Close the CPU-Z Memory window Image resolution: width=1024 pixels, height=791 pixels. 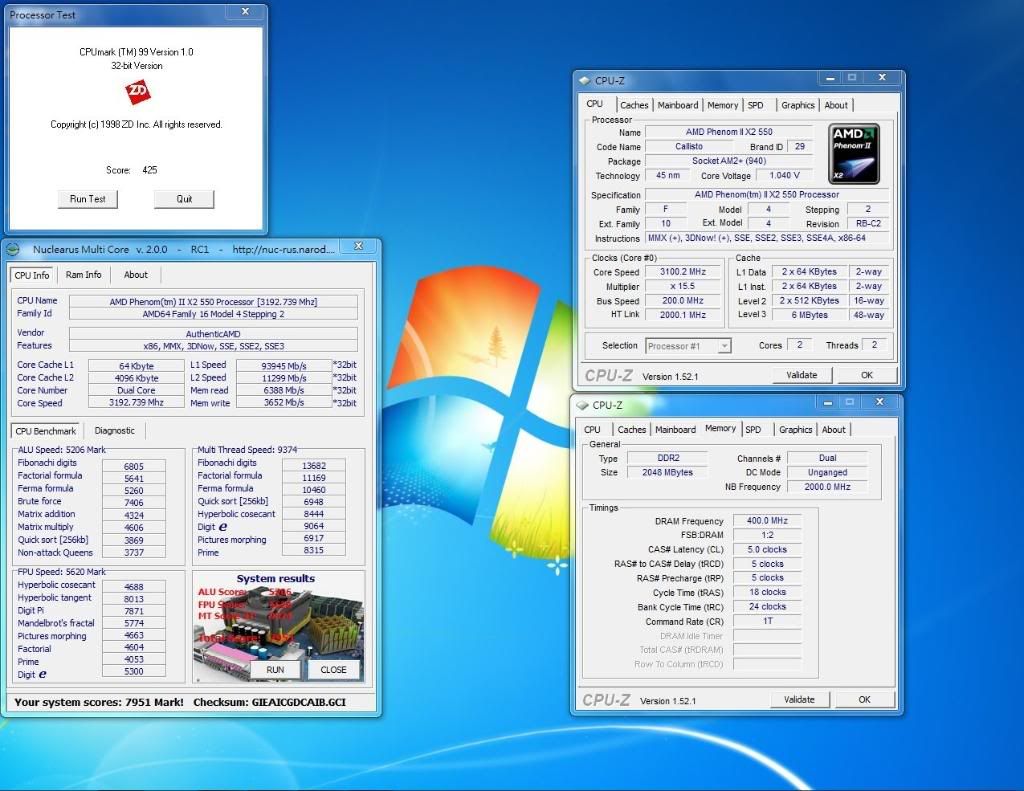879,402
